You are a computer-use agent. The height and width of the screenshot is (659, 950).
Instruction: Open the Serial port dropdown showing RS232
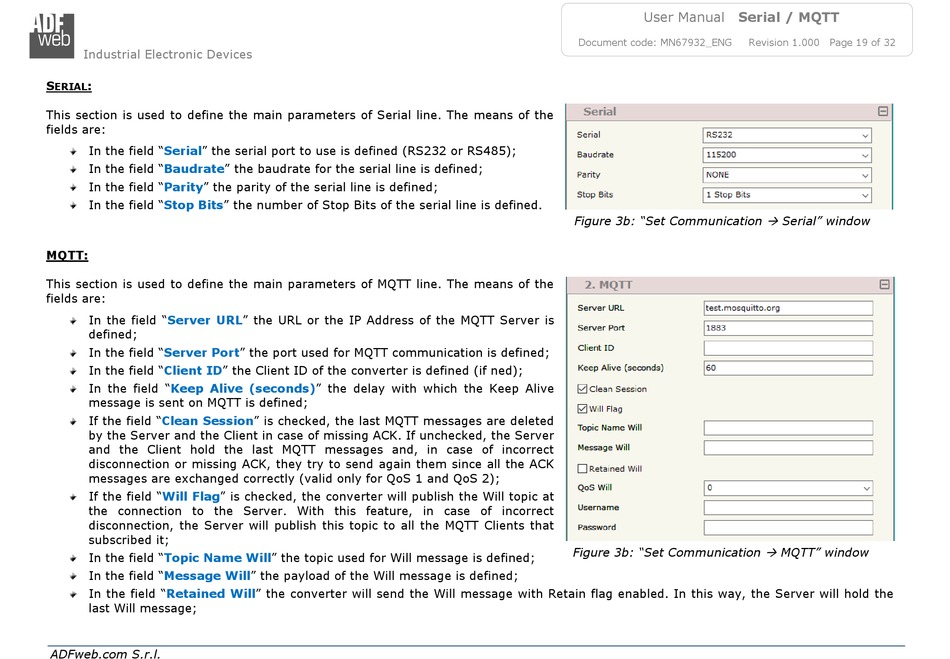(787, 135)
